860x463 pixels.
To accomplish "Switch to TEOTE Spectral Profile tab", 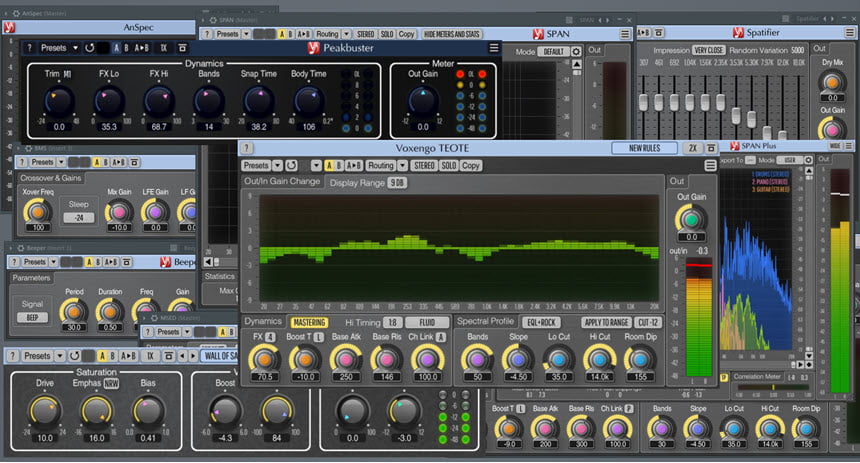I will [485, 322].
